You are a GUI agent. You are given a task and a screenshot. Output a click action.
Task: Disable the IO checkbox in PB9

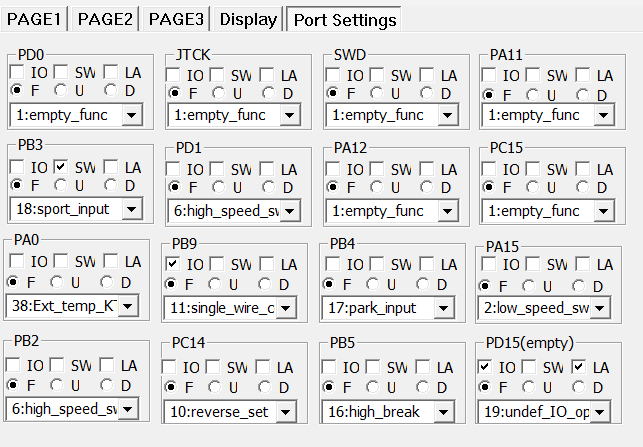click(173, 264)
